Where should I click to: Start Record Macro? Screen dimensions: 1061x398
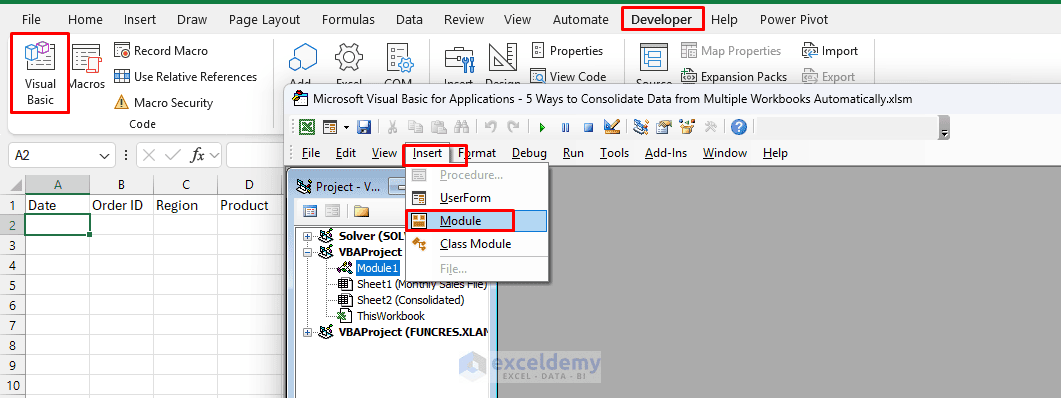tap(161, 51)
